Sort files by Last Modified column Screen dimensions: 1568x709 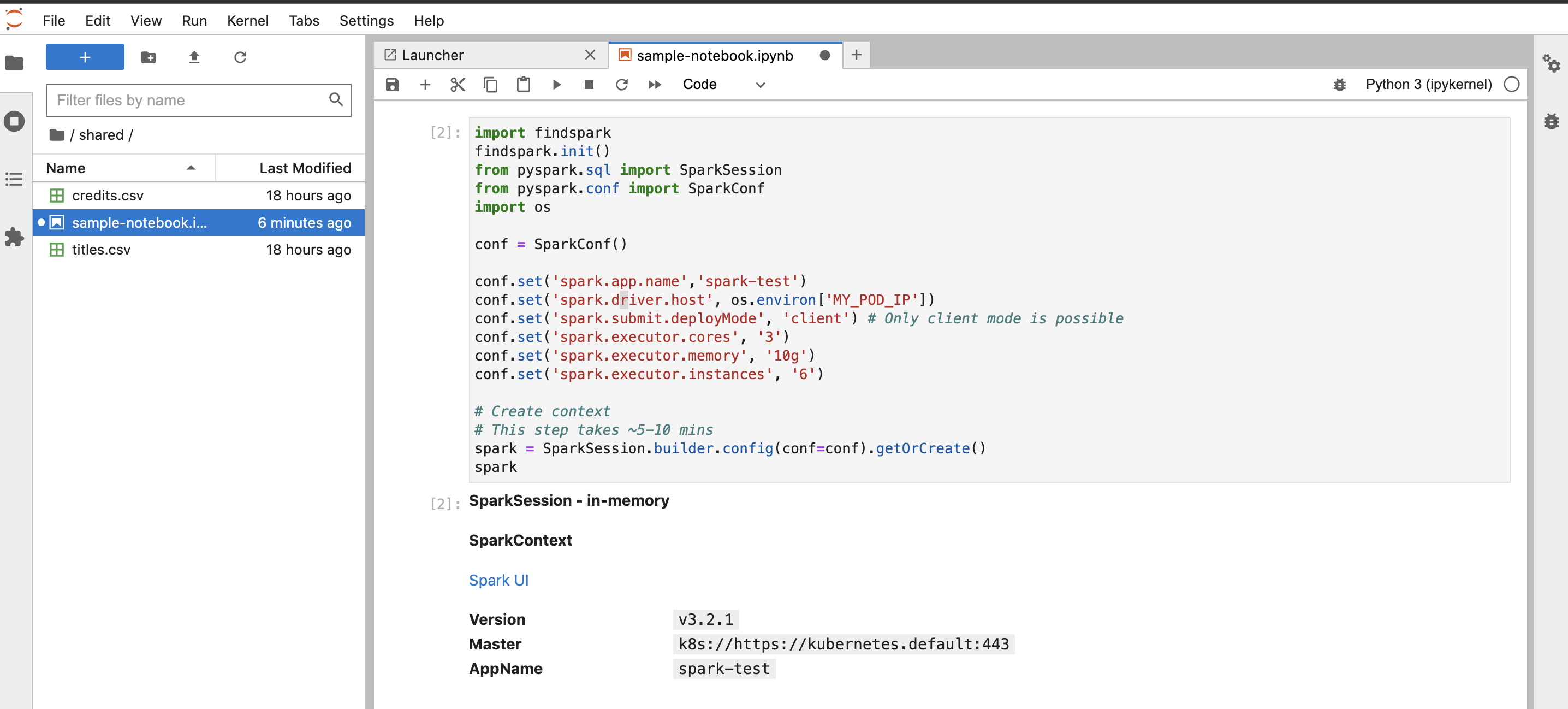pos(304,168)
